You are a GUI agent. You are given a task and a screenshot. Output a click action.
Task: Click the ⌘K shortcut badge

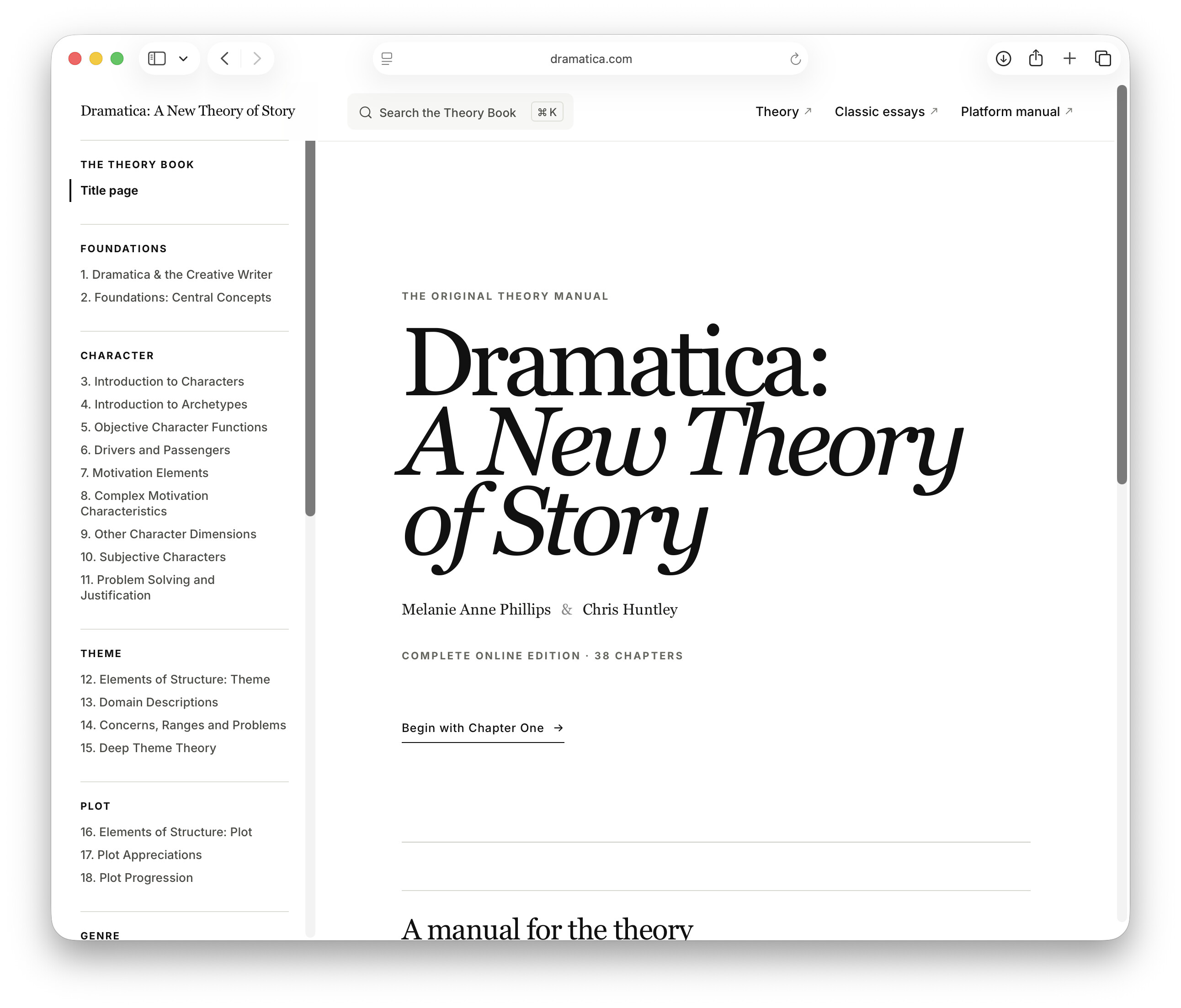547,112
